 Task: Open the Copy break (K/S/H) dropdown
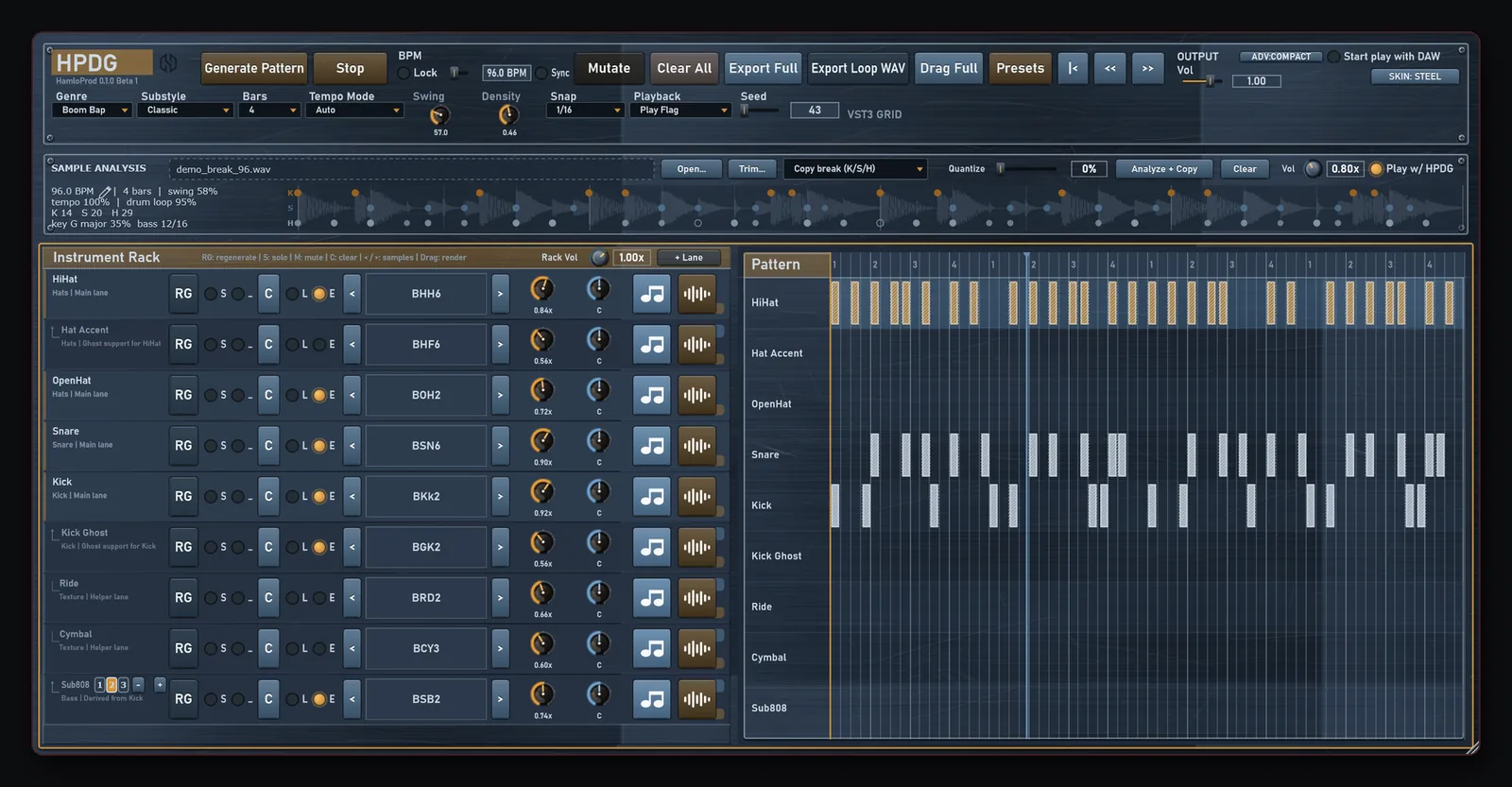click(855, 169)
